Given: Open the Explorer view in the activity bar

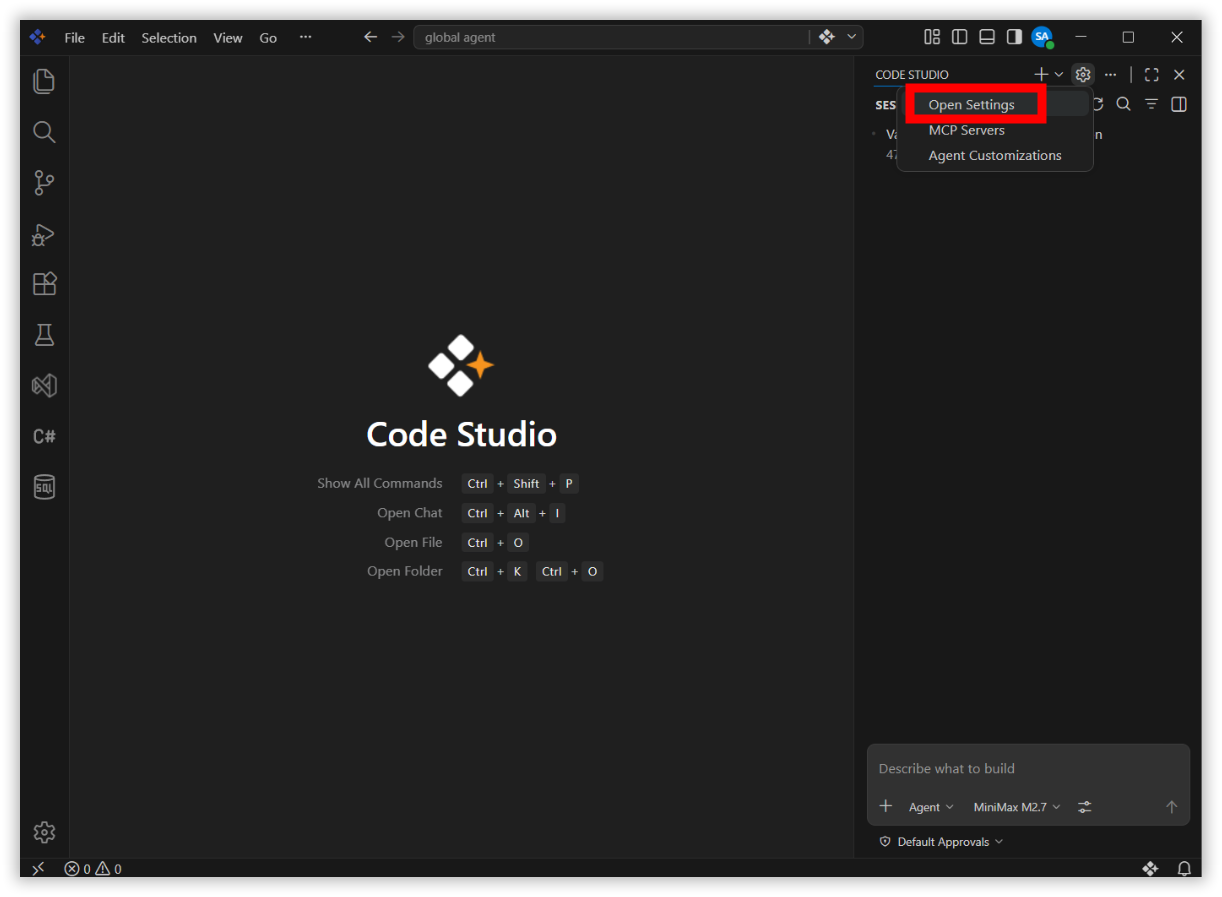Looking at the screenshot, I should pos(44,81).
